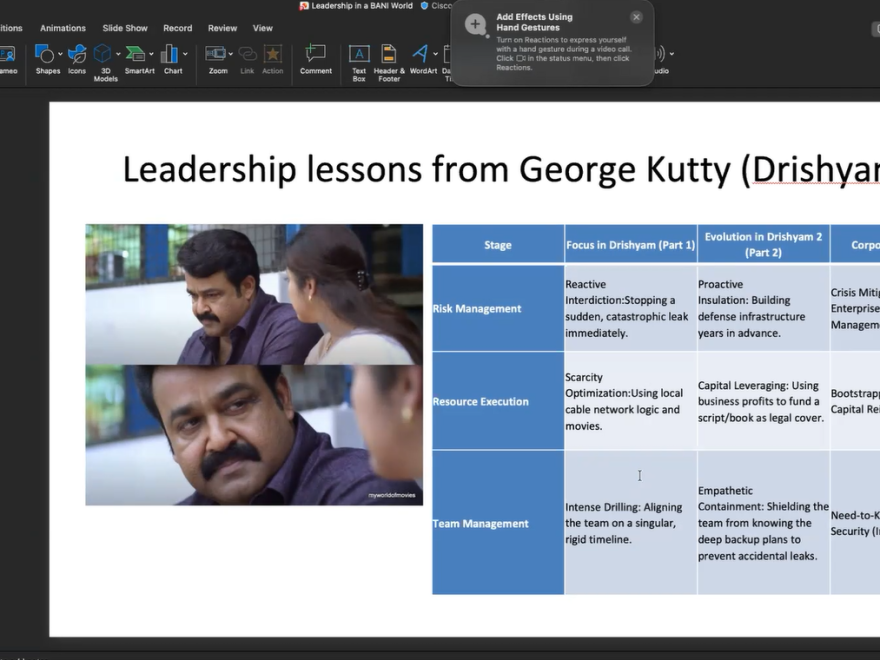Insert a 3D Models object
Viewport: 880px width, 660px height.
tap(104, 63)
